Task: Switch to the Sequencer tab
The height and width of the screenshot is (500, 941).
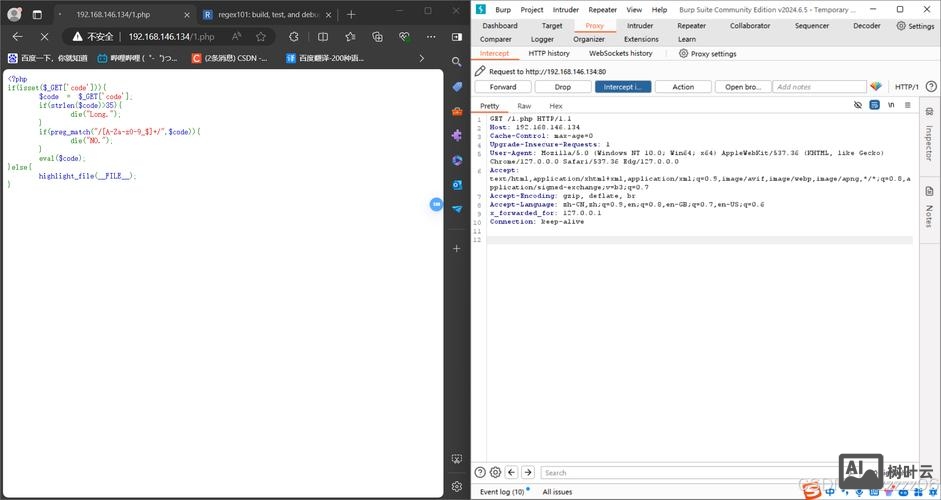Action: coord(811,26)
